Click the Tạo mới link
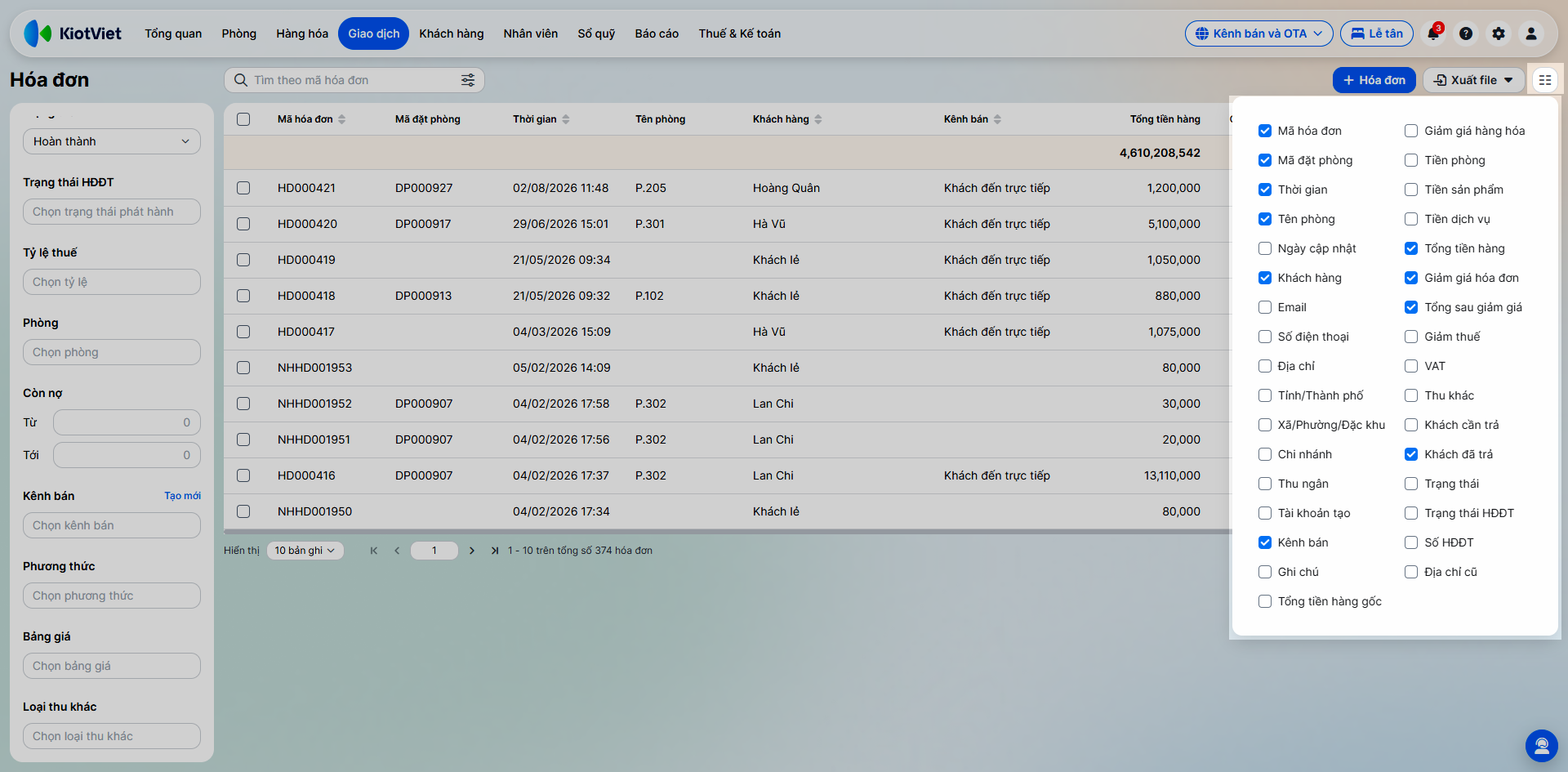Screen dimensions: 1568x772 [182, 496]
